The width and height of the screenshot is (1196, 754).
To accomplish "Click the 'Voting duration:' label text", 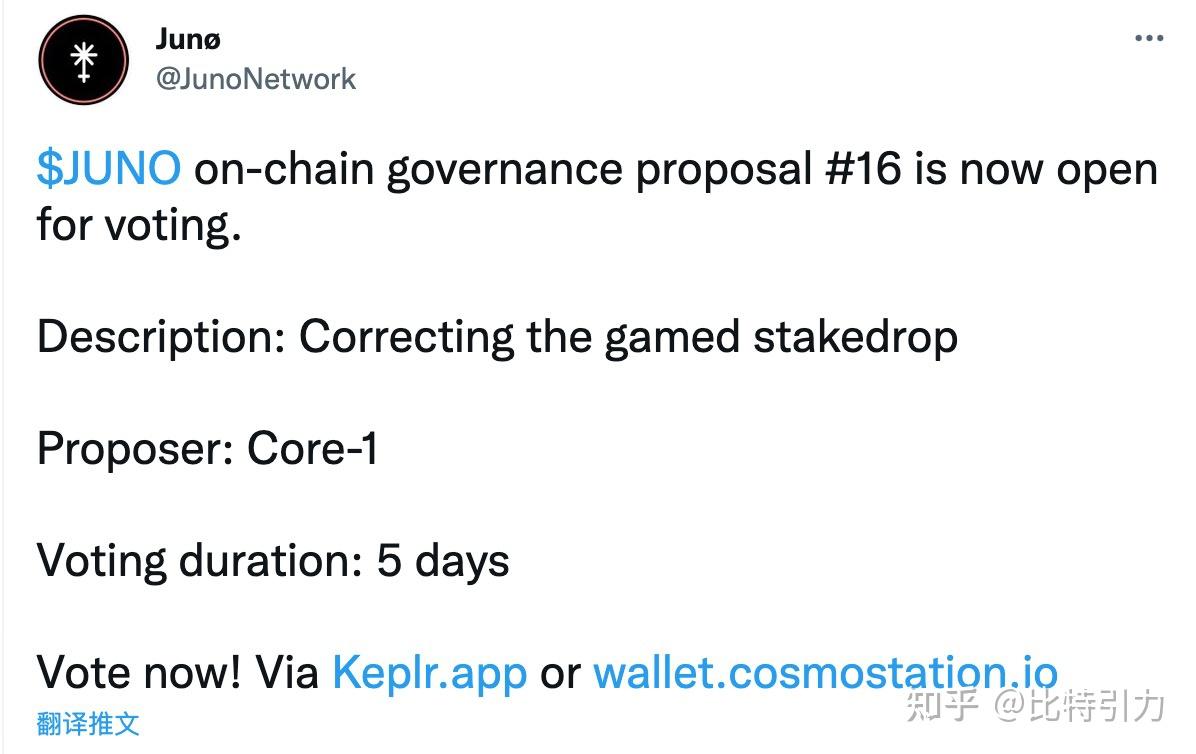I will 199,561.
